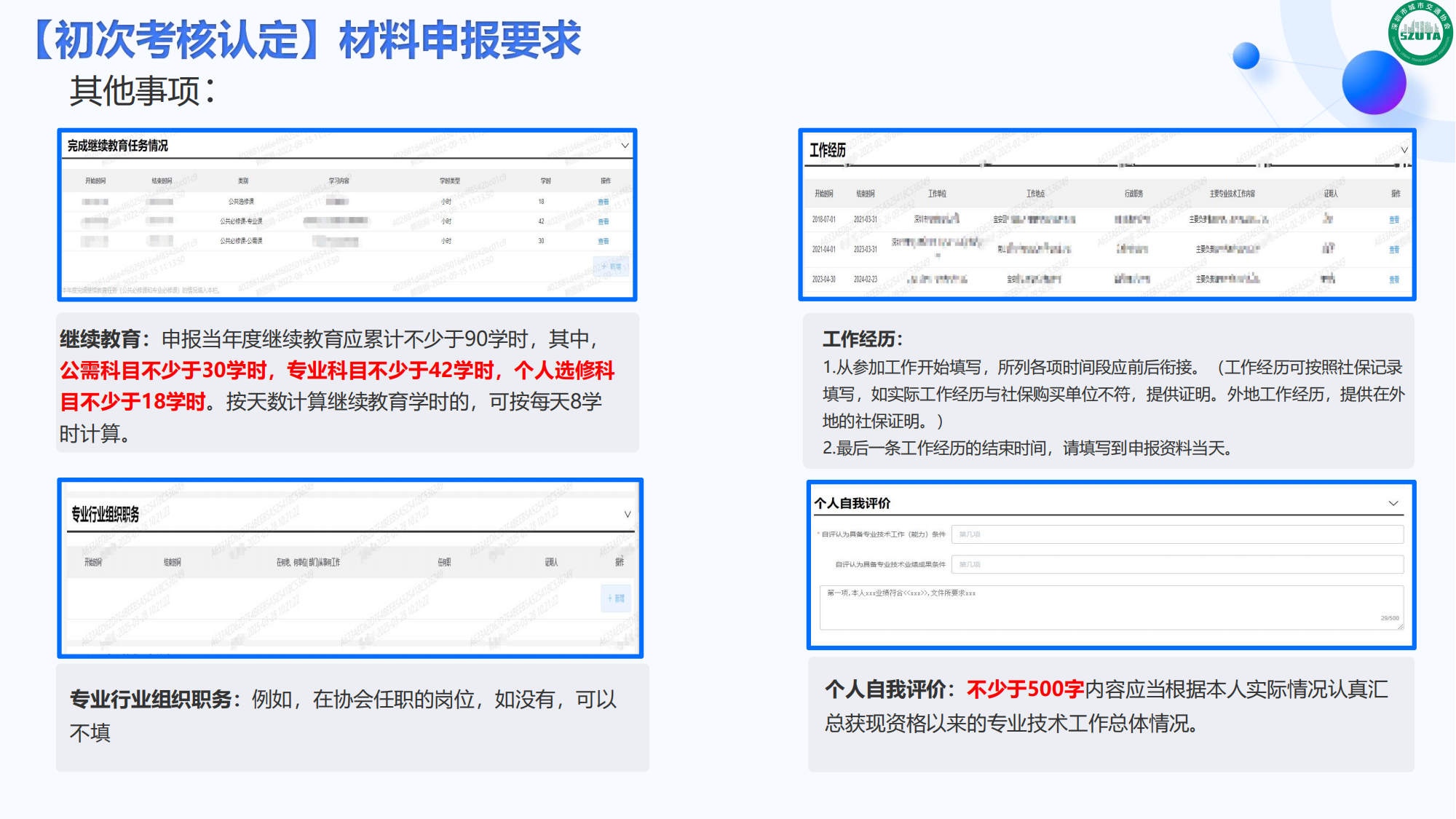Click 新增 button in 专业行业组织职务 table
The image size is (1456, 819).
click(616, 598)
